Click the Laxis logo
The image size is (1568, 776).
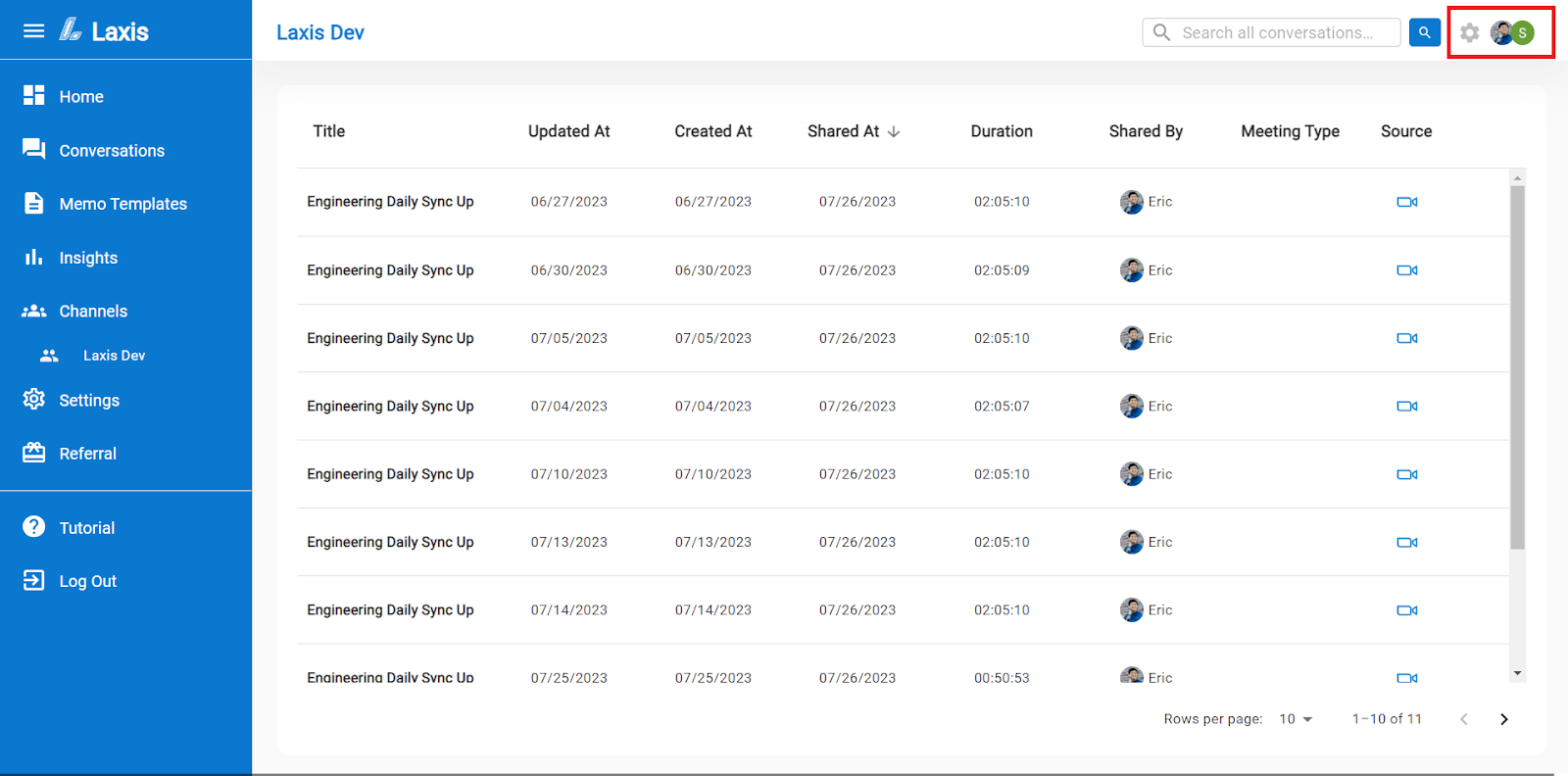point(105,31)
